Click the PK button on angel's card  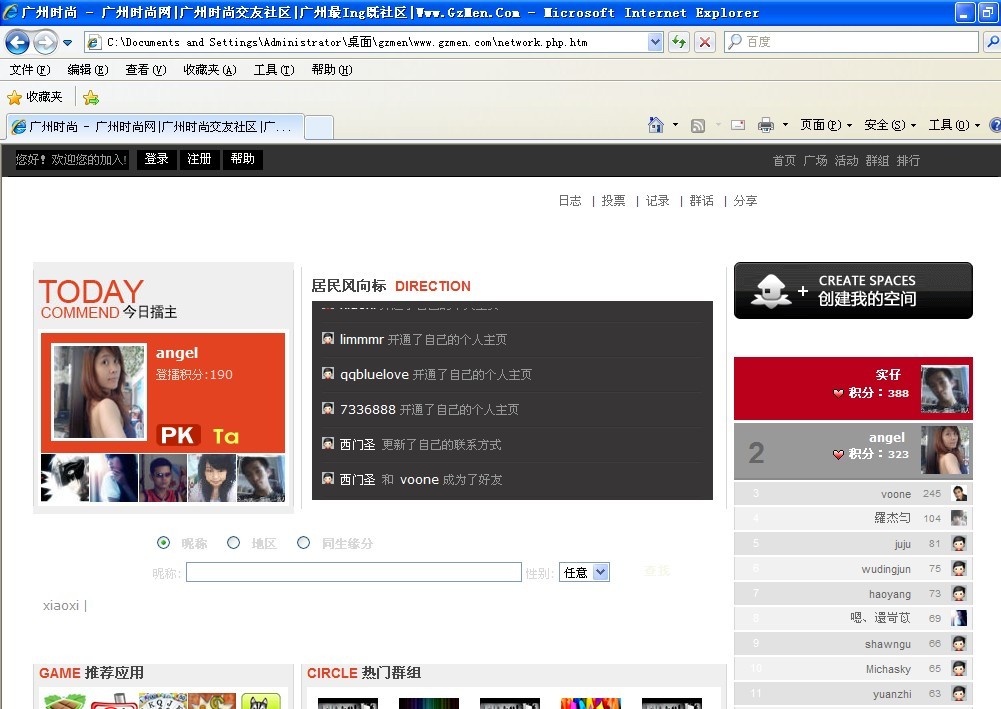click(178, 435)
